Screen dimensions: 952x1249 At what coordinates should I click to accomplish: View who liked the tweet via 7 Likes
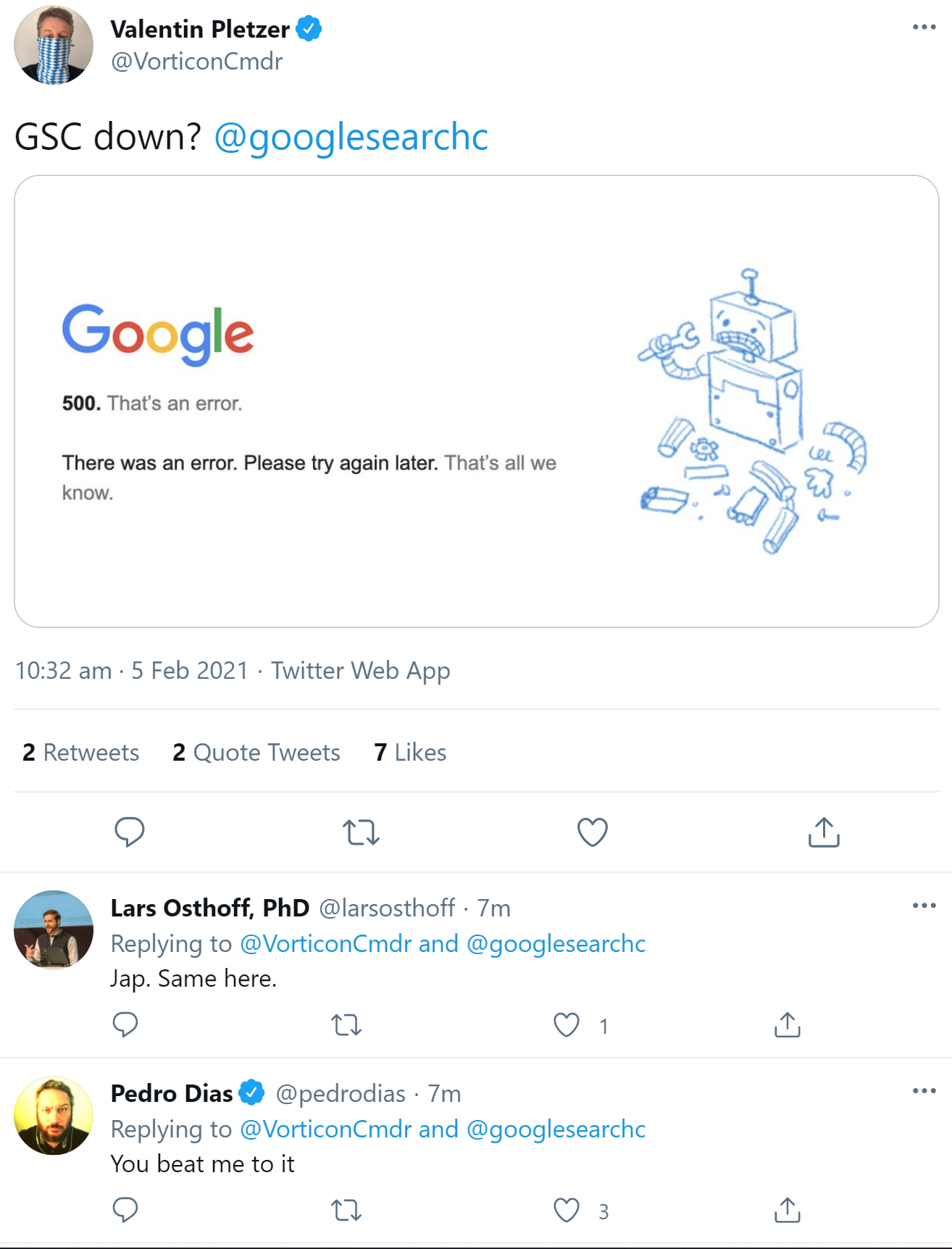[409, 752]
